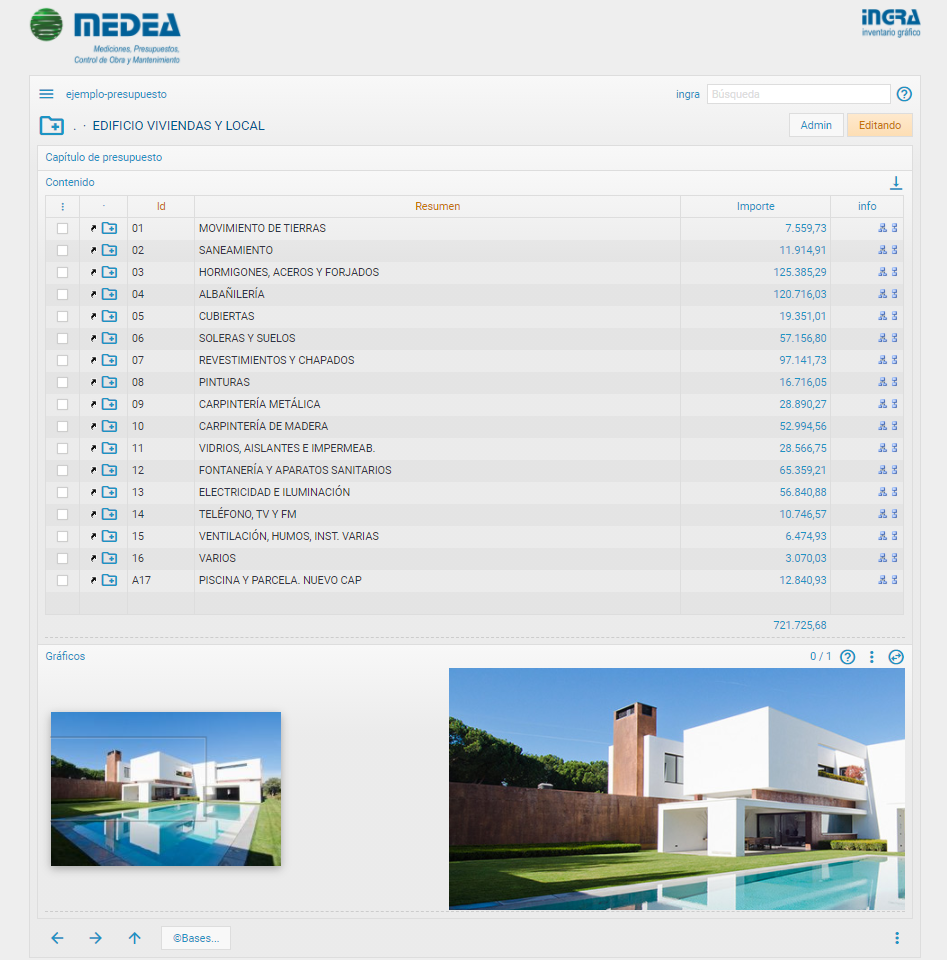The width and height of the screenshot is (947, 960).
Task: Select the CUBIERTAS row checkbox
Action: [62, 316]
